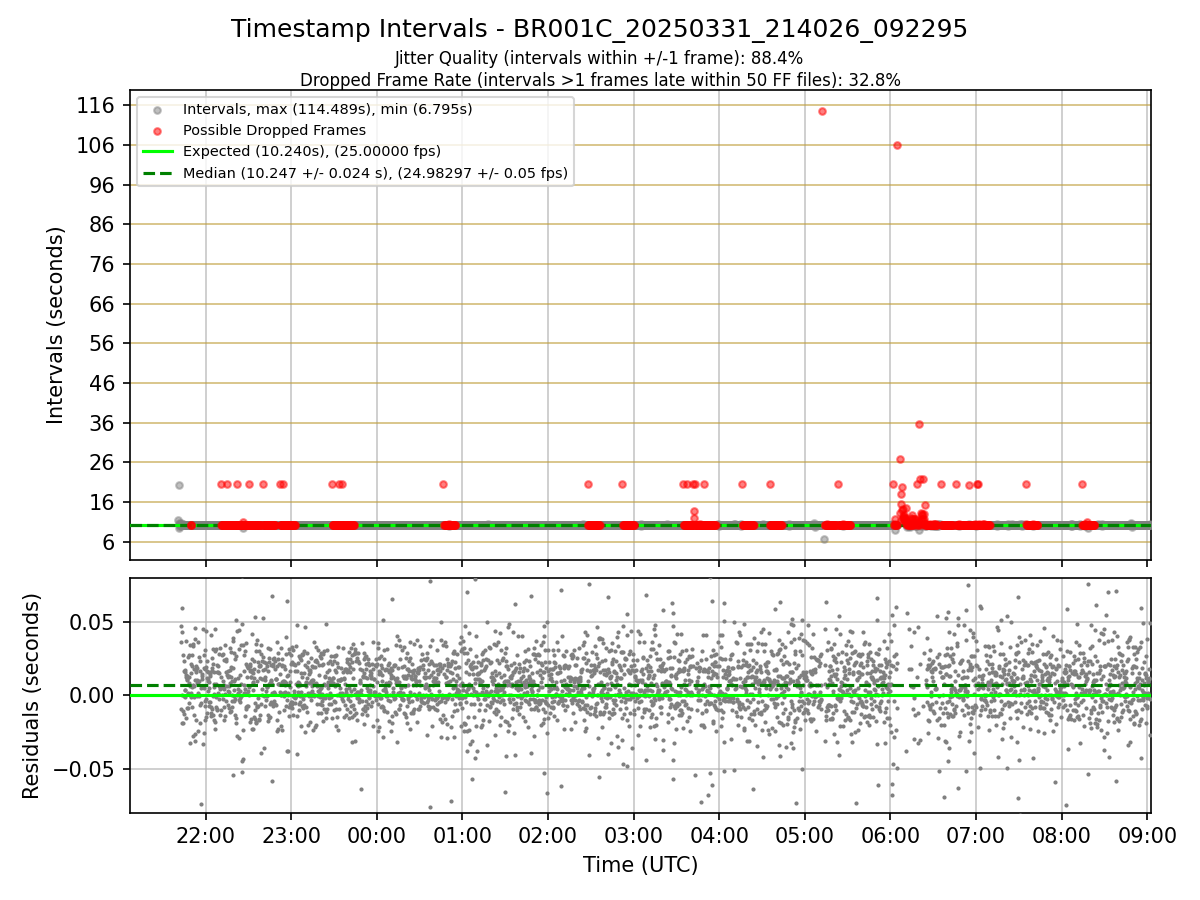Click the dashed green Median legend line

point(157,173)
